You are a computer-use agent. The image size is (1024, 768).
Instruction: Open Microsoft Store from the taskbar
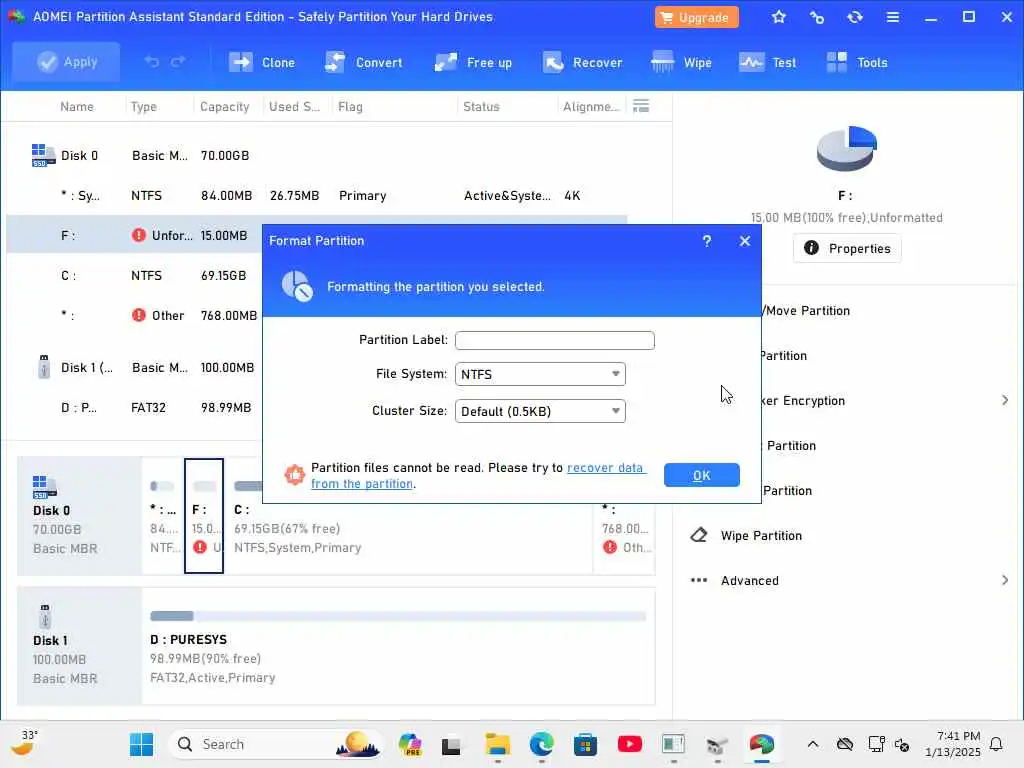[x=586, y=744]
